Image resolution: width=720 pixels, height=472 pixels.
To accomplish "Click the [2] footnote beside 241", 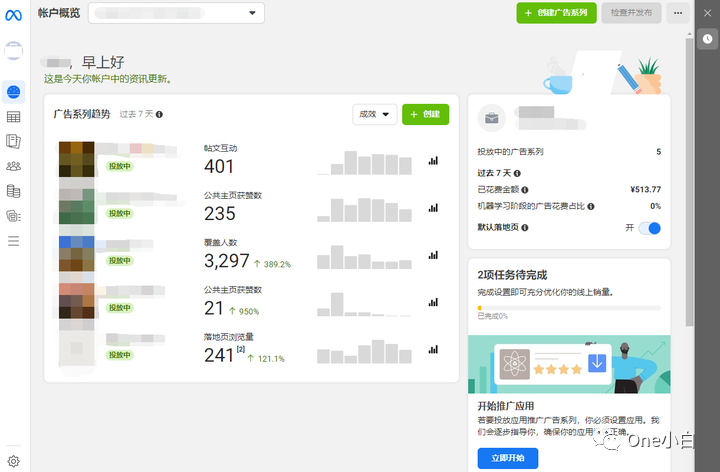I will coord(241,349).
